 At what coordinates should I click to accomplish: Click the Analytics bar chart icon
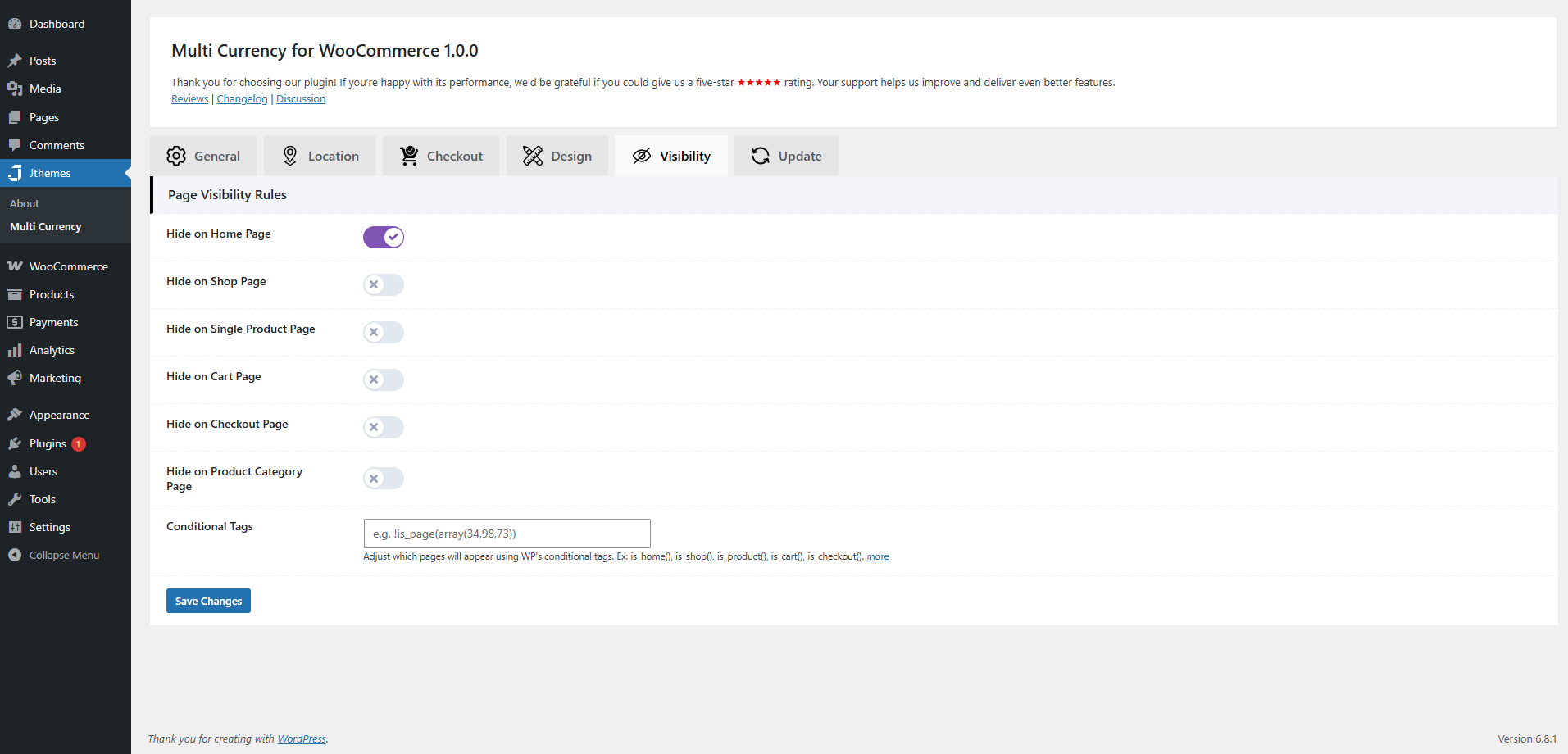point(15,350)
